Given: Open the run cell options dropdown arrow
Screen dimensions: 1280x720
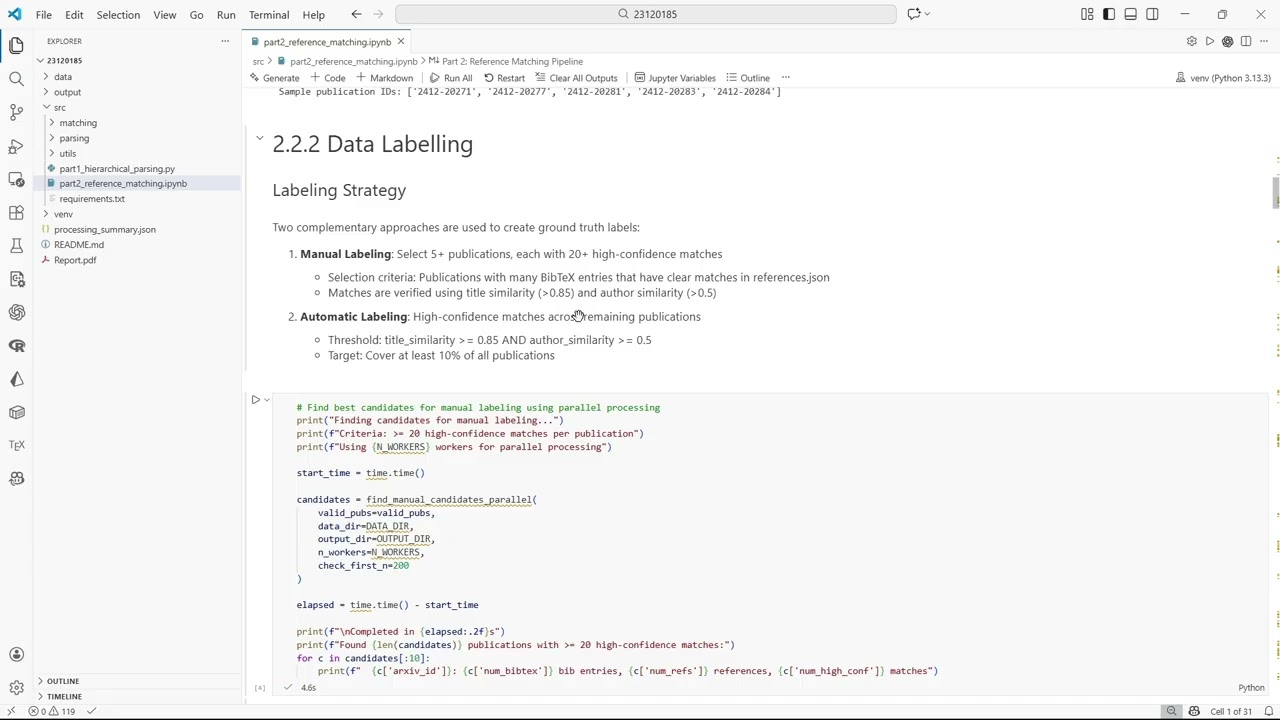Looking at the screenshot, I should pos(267,400).
